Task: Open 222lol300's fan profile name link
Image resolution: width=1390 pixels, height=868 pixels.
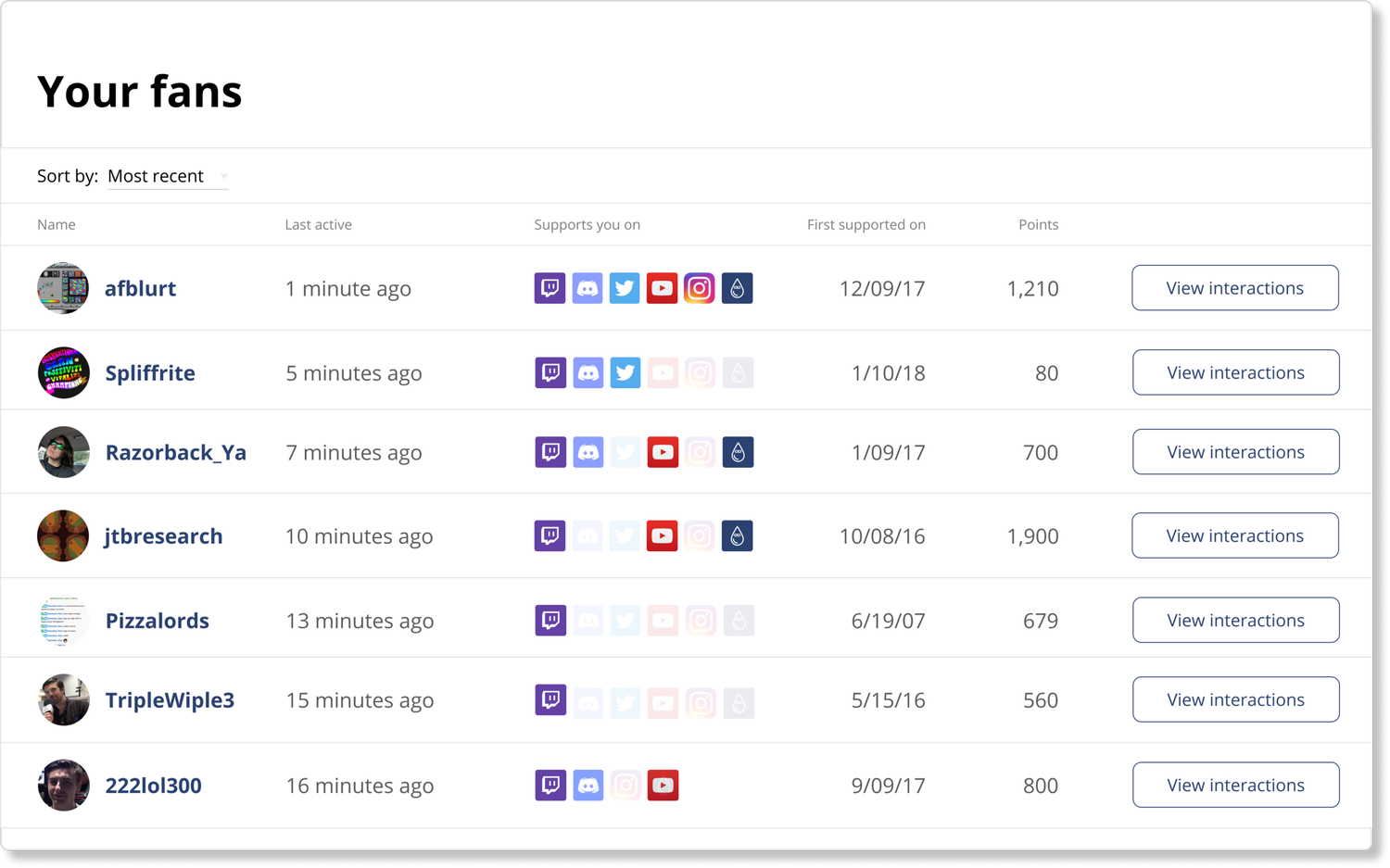Action: pos(154,785)
